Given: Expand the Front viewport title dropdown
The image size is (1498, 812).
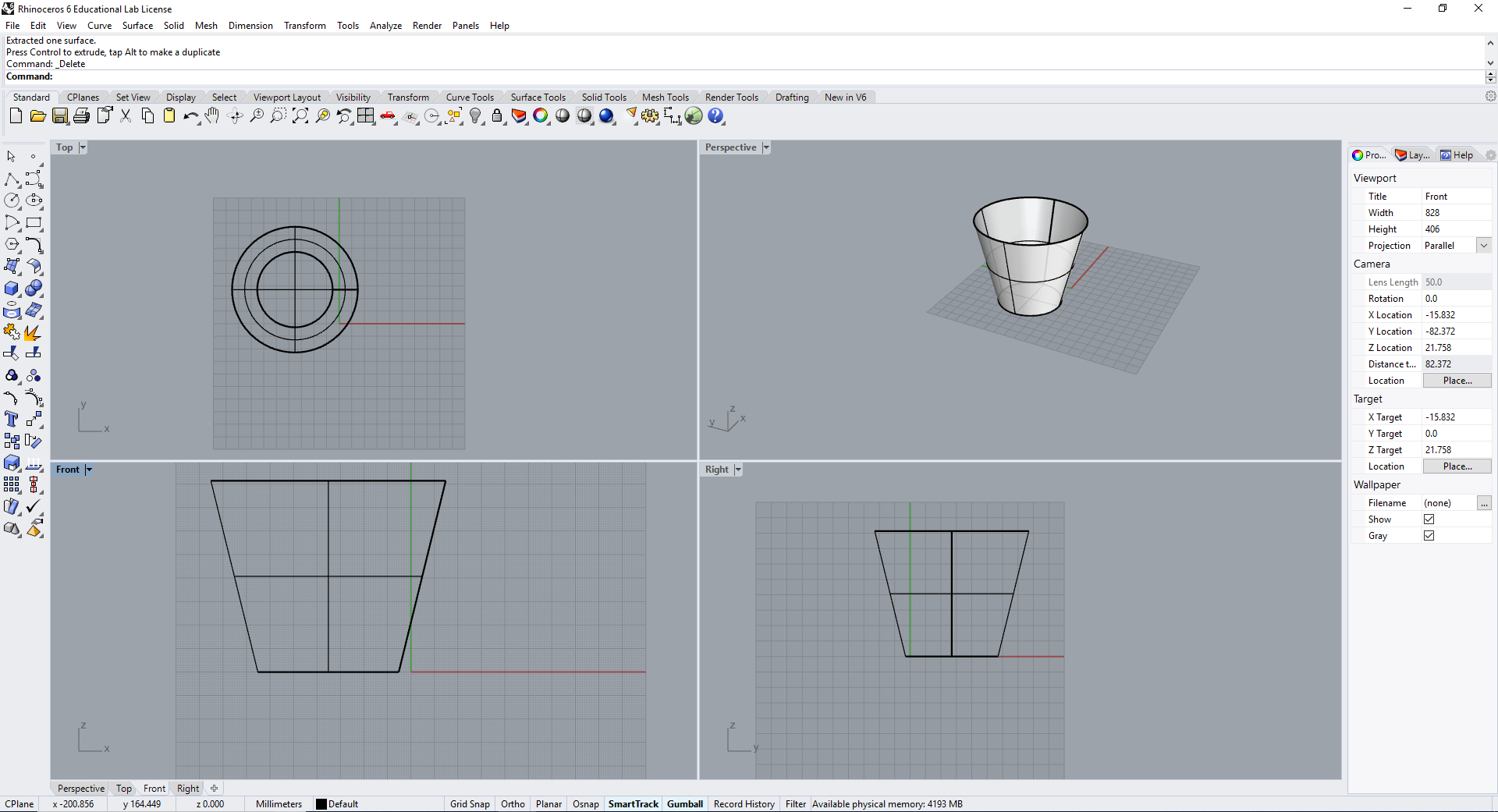Looking at the screenshot, I should 89,470.
